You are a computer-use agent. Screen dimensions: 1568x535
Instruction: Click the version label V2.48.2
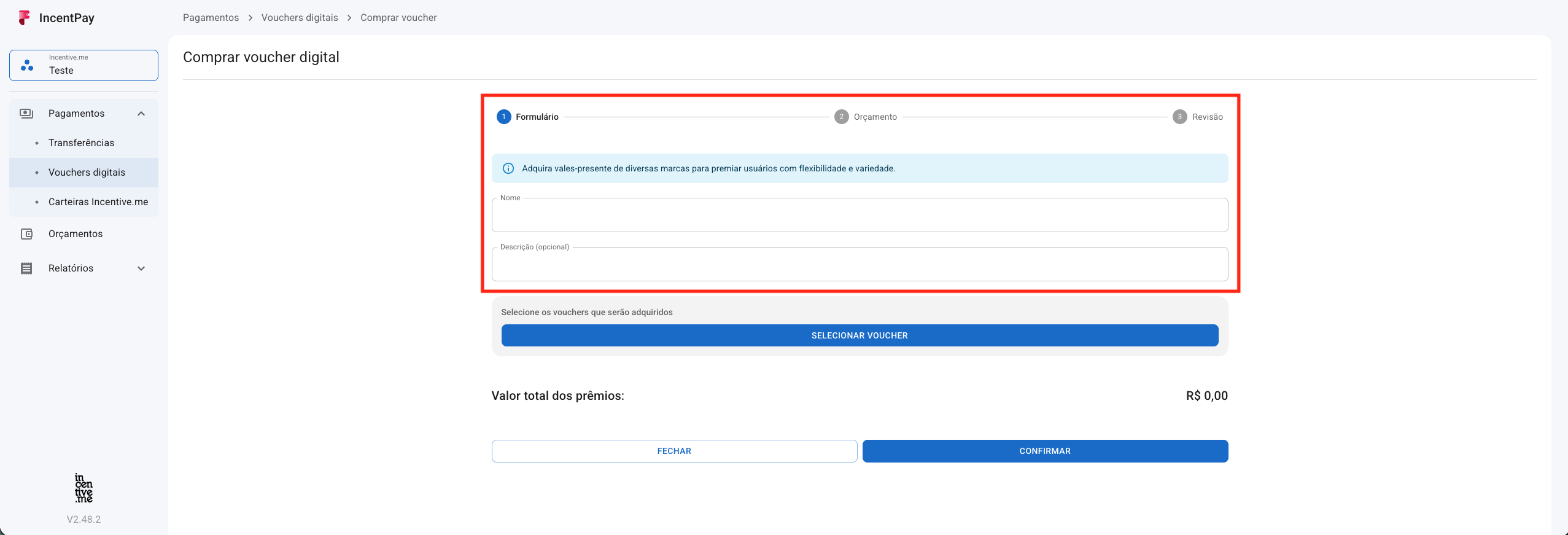[83, 520]
